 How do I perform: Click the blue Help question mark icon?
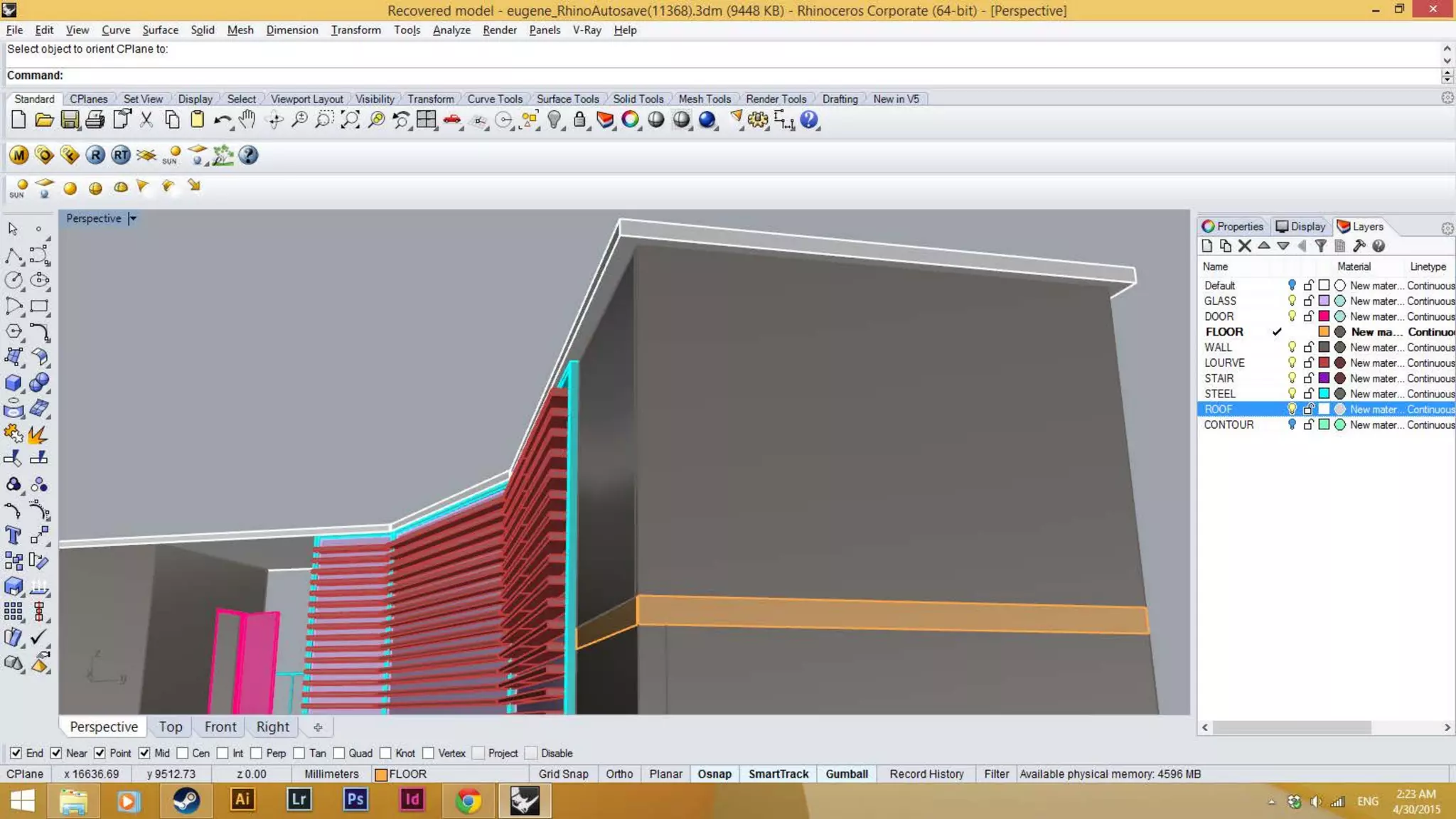[x=809, y=120]
